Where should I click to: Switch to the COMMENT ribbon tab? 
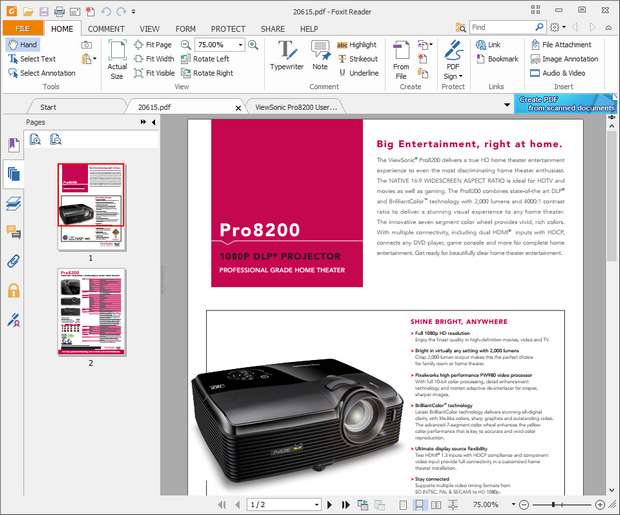coord(106,29)
